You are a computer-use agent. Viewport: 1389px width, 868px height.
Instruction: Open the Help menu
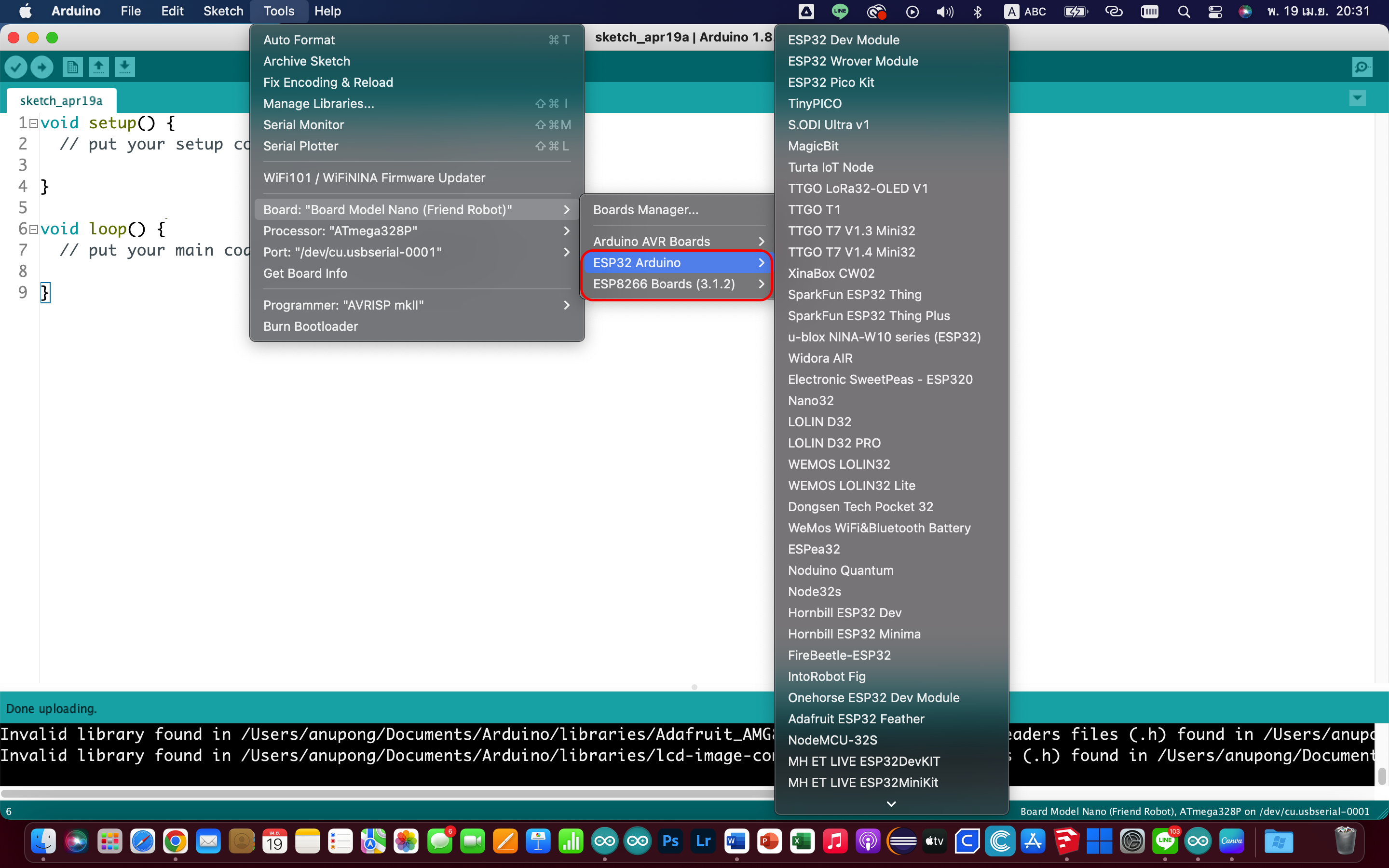[x=327, y=11]
